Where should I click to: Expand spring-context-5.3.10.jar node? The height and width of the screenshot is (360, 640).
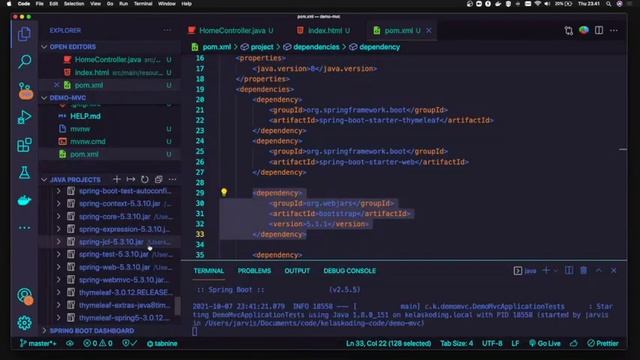[x=59, y=203]
